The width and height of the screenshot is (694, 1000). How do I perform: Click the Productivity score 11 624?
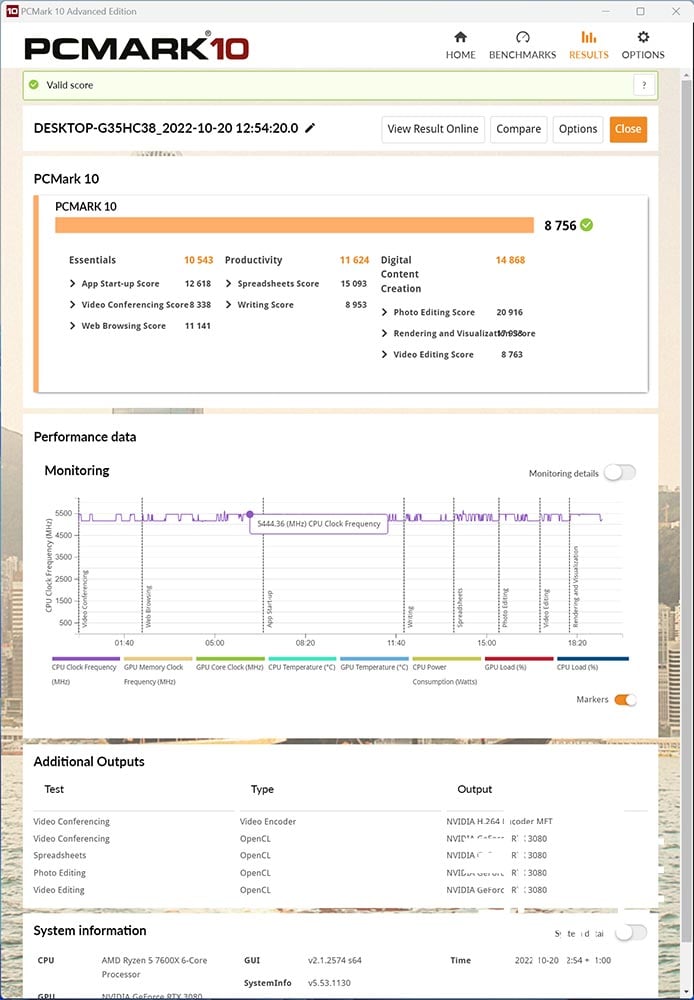(354, 260)
